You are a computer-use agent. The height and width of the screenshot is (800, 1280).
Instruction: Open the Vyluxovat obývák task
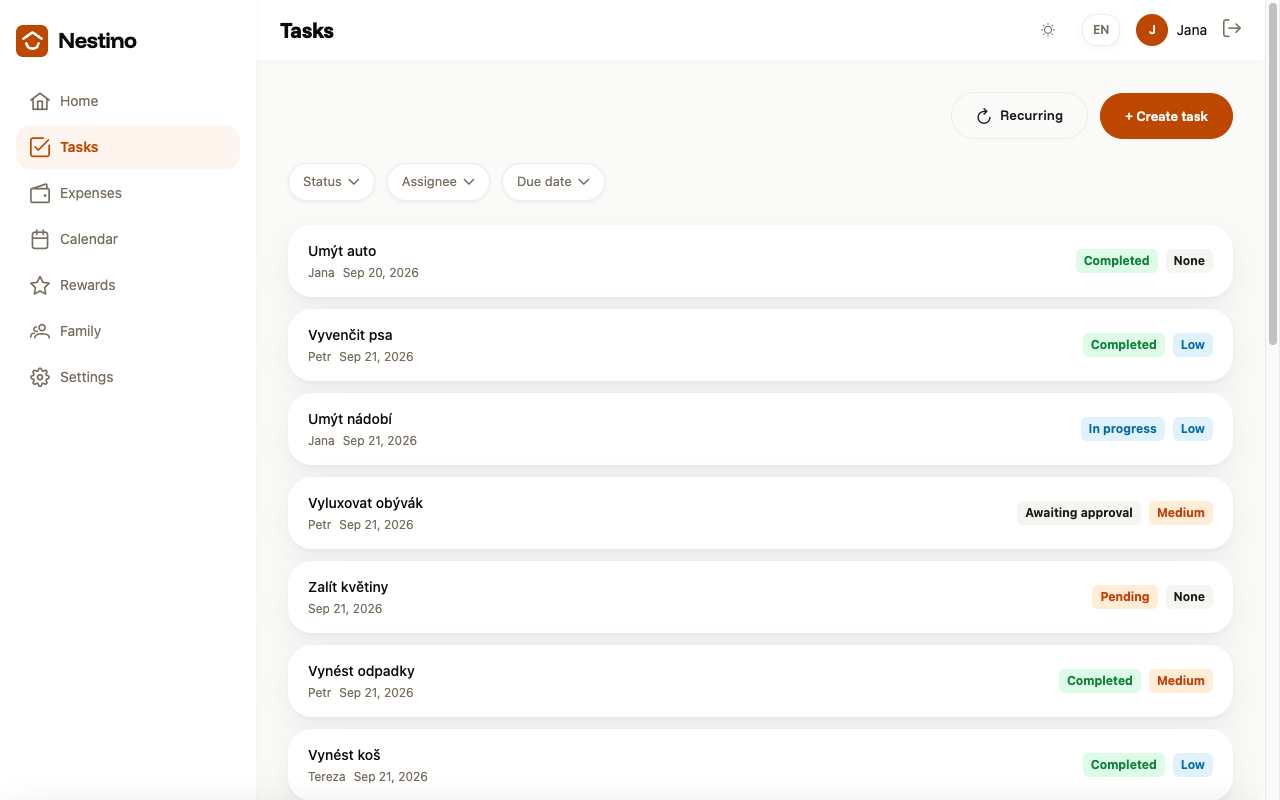coord(760,513)
